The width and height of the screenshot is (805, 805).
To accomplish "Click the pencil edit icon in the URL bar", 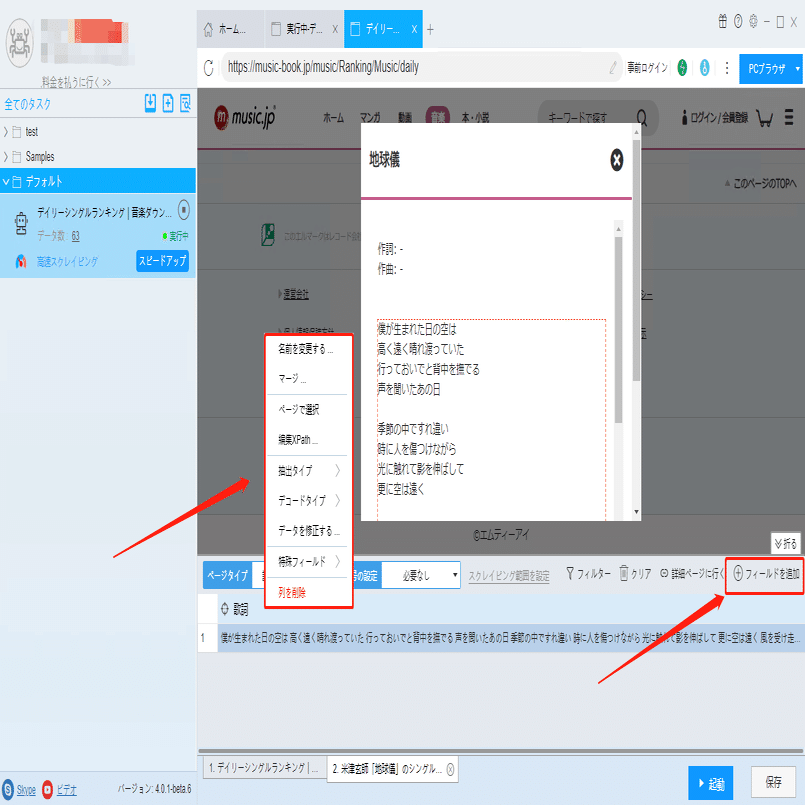I will coord(612,67).
